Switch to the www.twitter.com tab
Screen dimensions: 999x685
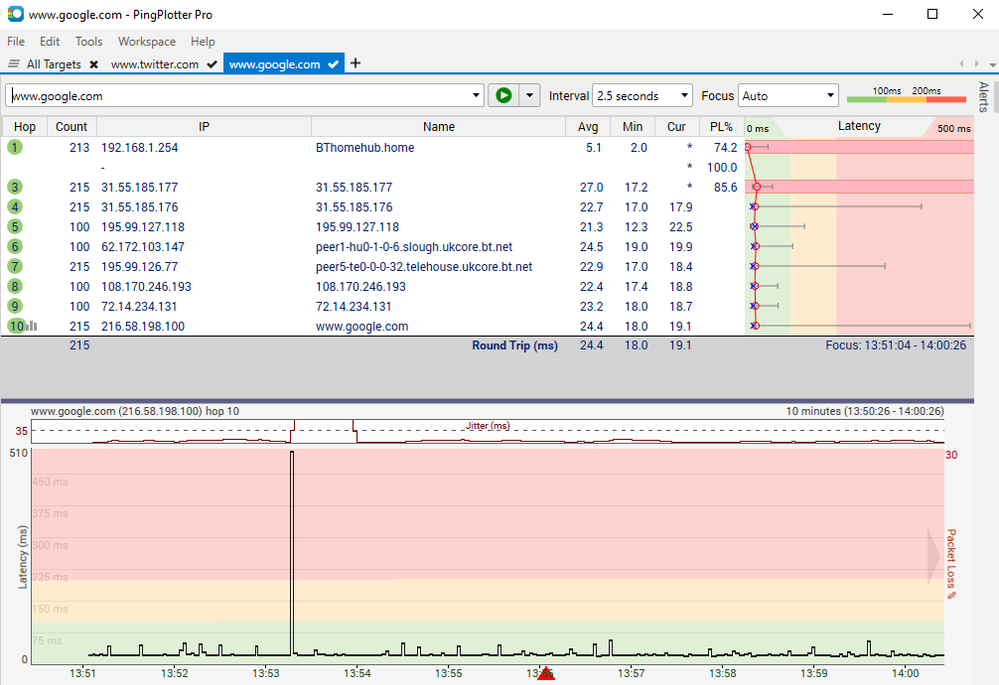click(155, 64)
